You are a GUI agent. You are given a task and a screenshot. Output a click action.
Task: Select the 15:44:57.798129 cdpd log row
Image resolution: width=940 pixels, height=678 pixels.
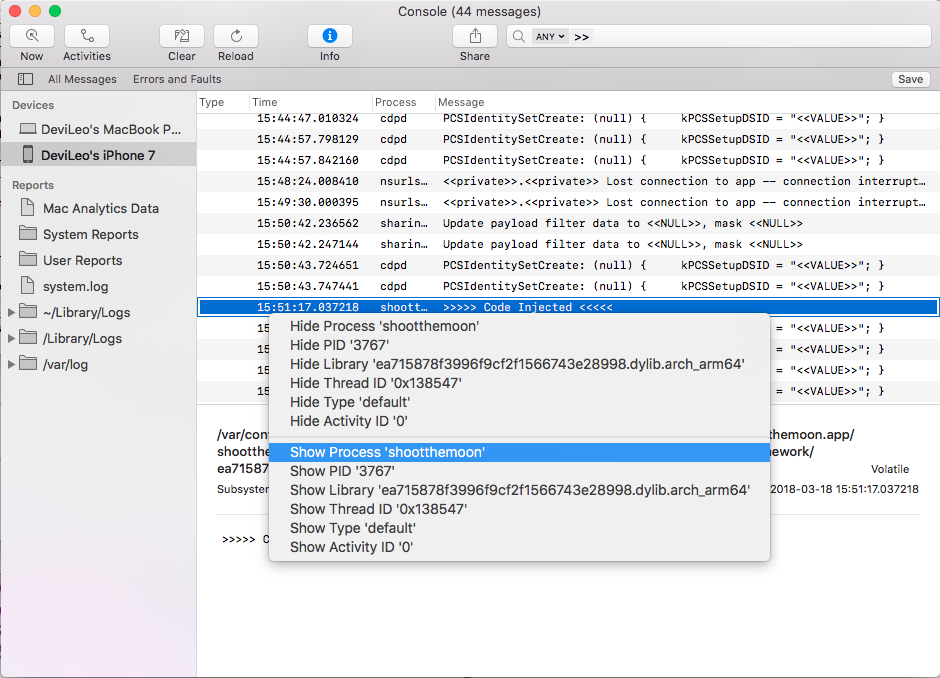pos(568,139)
